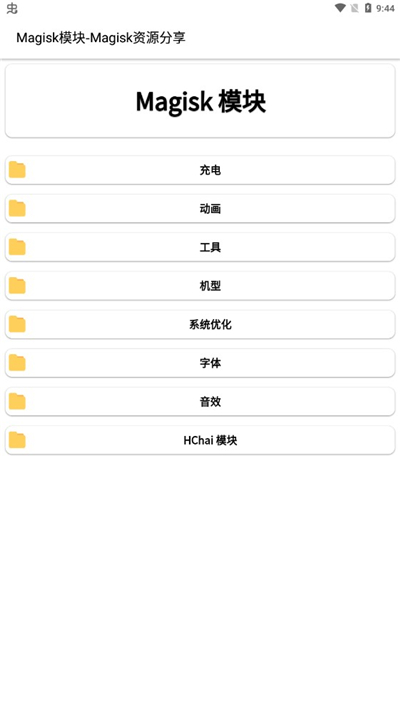Screen dimensions: 400x710
Task: Tap the folder icon beside 音效
Action: pyautogui.click(x=17, y=401)
